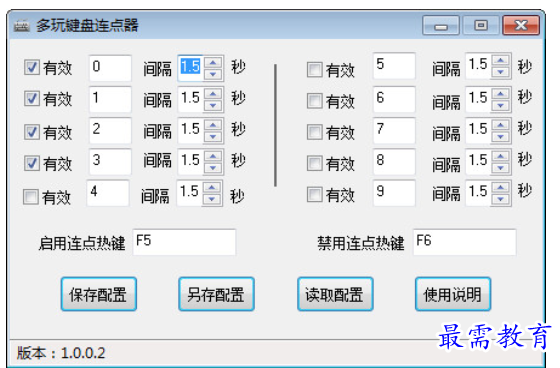Click the 启用连点热键 field showing F5
560x368 pixels.
point(184,242)
